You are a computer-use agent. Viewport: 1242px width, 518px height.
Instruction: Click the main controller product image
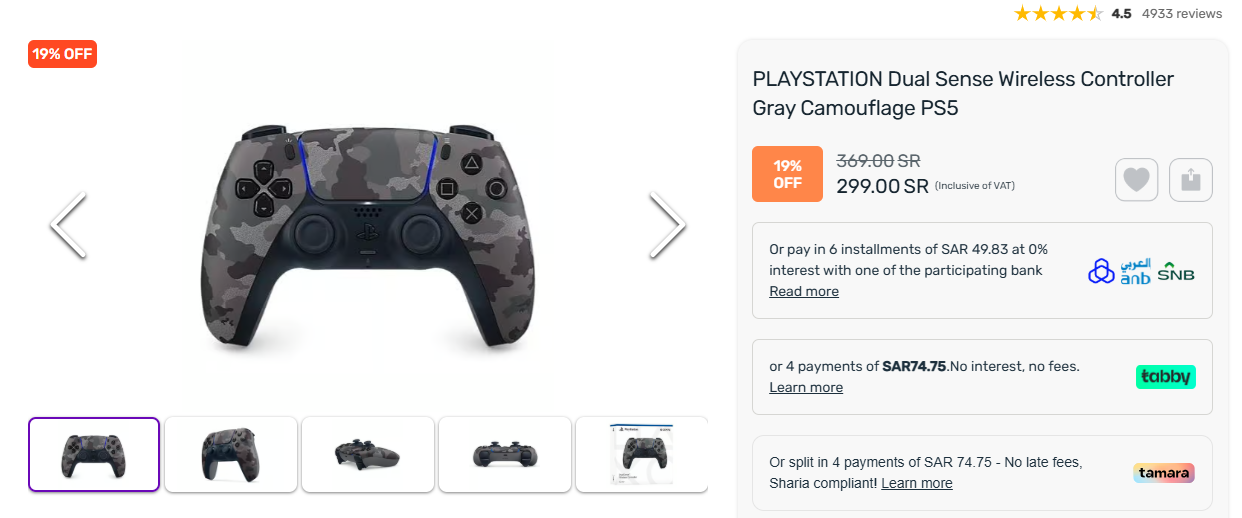[367, 235]
